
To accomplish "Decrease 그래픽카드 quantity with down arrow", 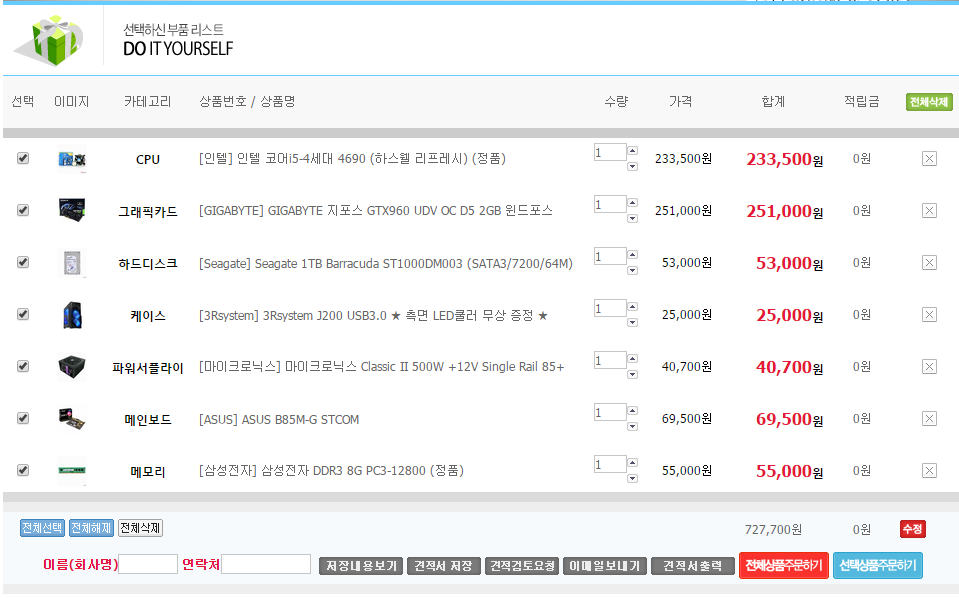I will (x=632, y=218).
